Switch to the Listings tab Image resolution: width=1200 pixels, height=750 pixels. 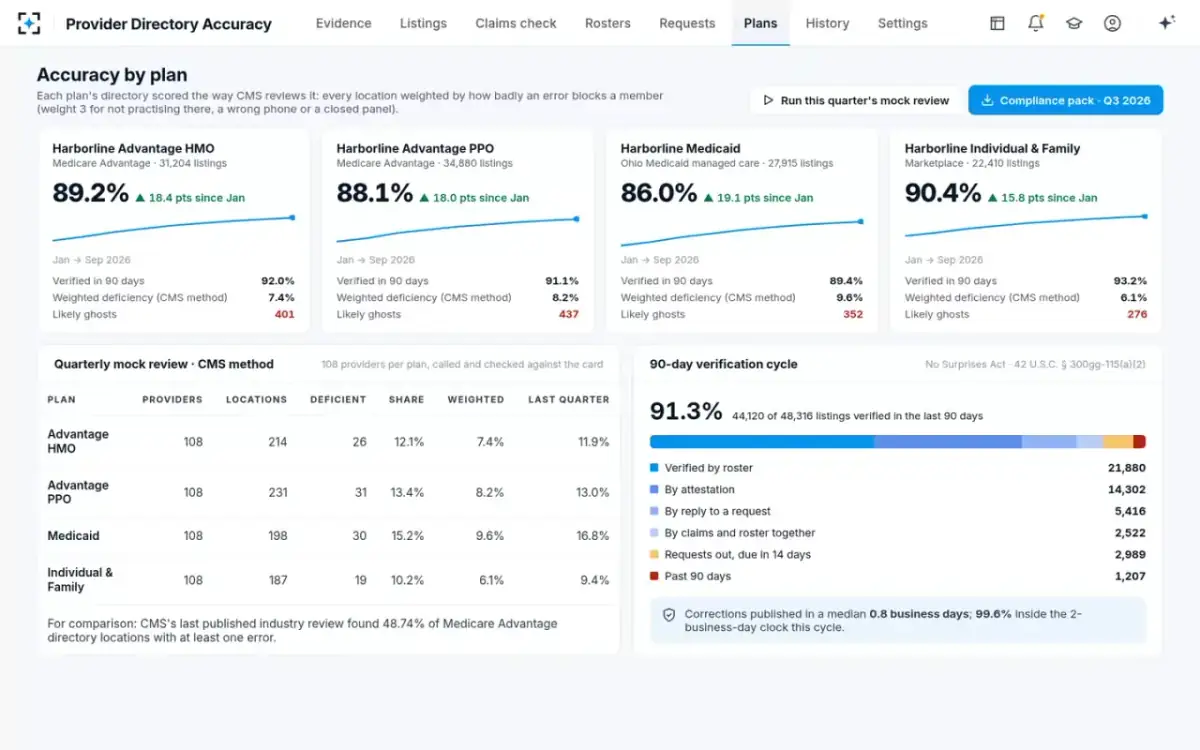pos(423,23)
